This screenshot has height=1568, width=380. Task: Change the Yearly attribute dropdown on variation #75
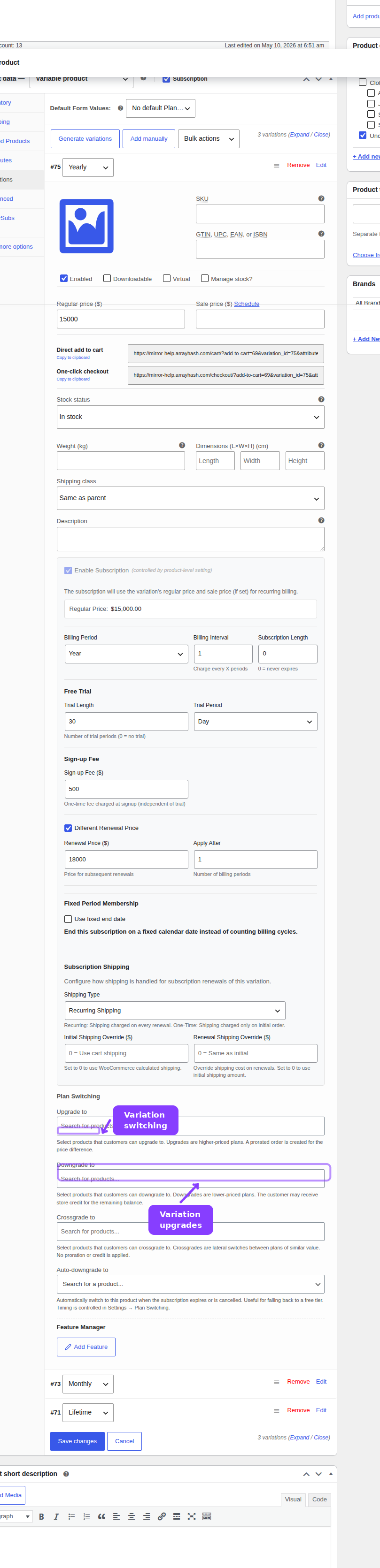tap(88, 167)
